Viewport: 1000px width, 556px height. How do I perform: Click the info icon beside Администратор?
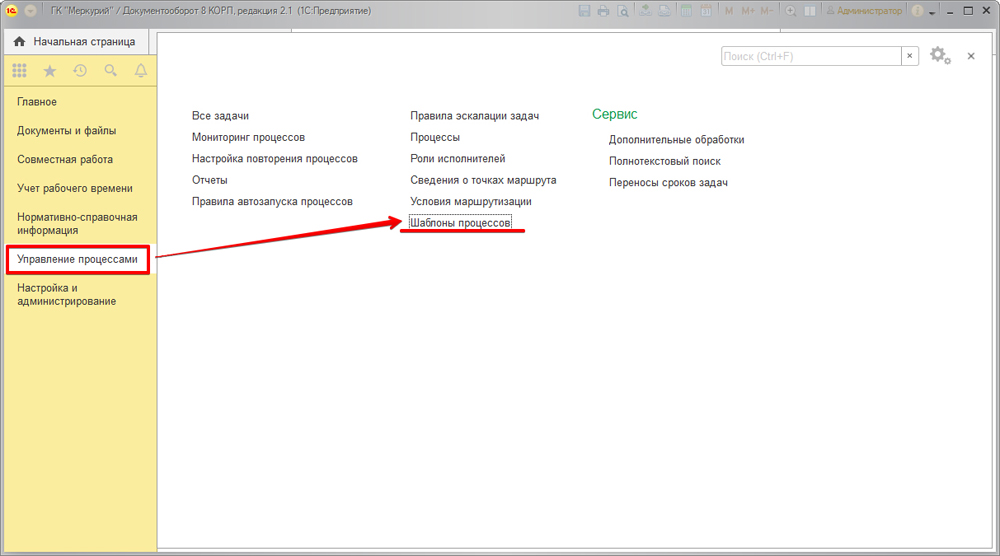916,11
